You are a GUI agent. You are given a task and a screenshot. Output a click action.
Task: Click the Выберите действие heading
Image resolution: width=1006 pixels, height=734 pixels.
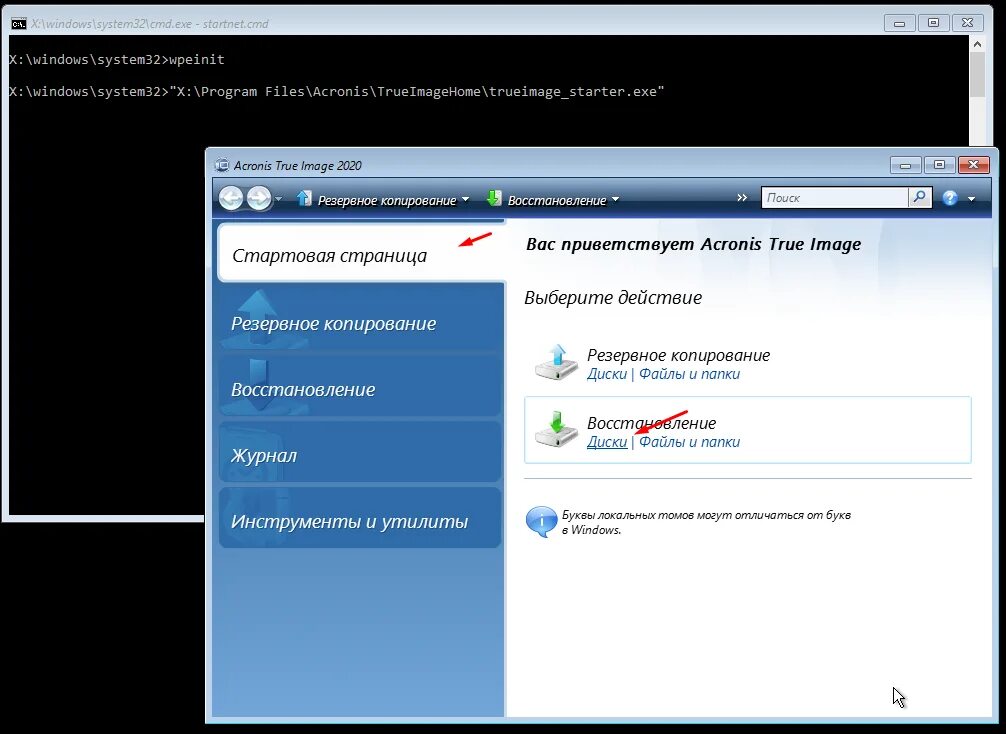[x=613, y=298]
